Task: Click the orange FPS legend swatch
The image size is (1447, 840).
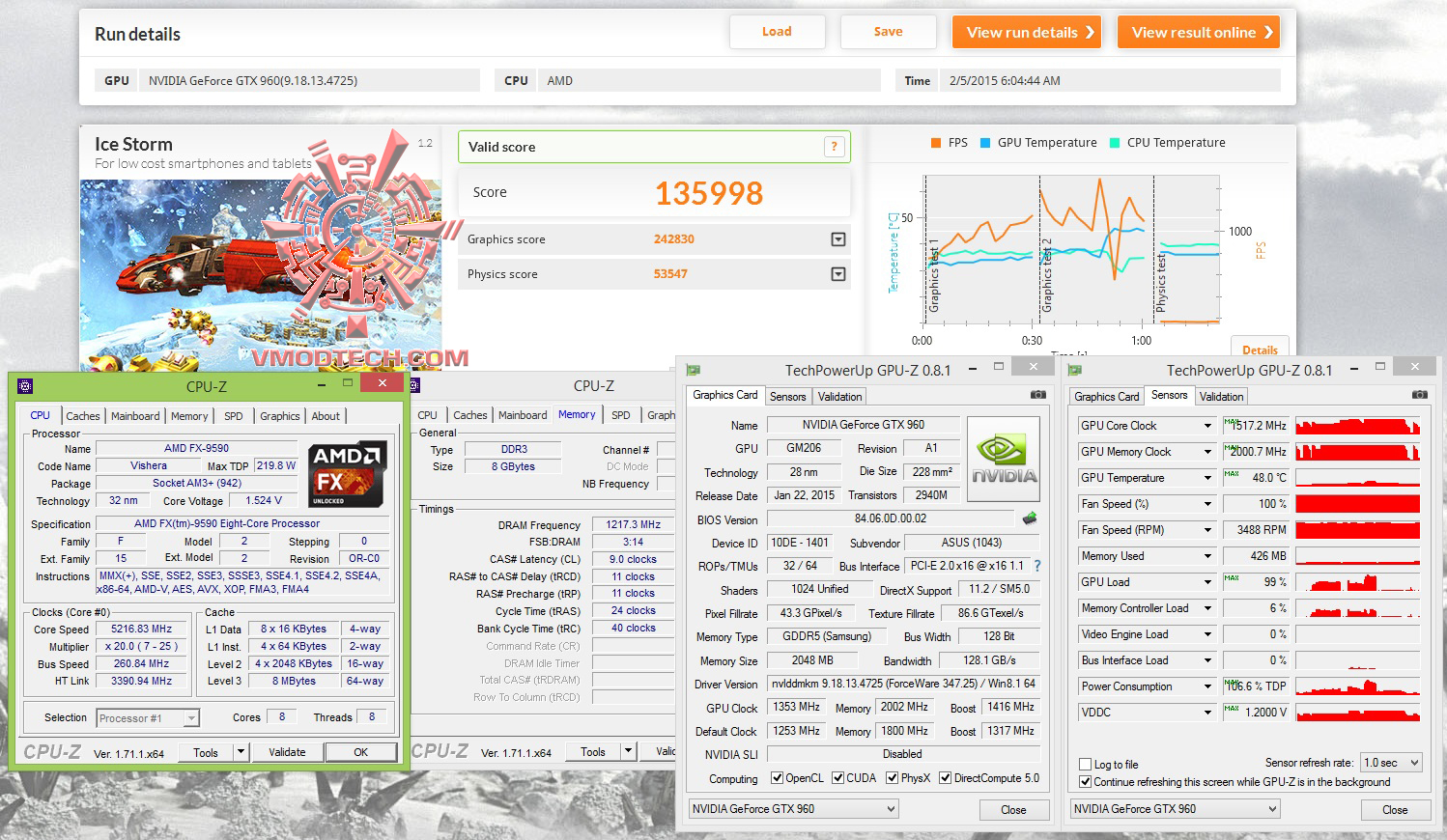Action: click(x=936, y=143)
